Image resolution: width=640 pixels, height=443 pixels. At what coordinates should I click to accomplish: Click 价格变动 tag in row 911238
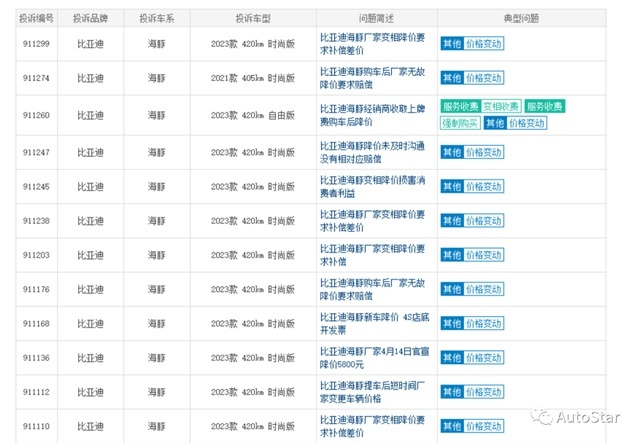click(x=484, y=221)
